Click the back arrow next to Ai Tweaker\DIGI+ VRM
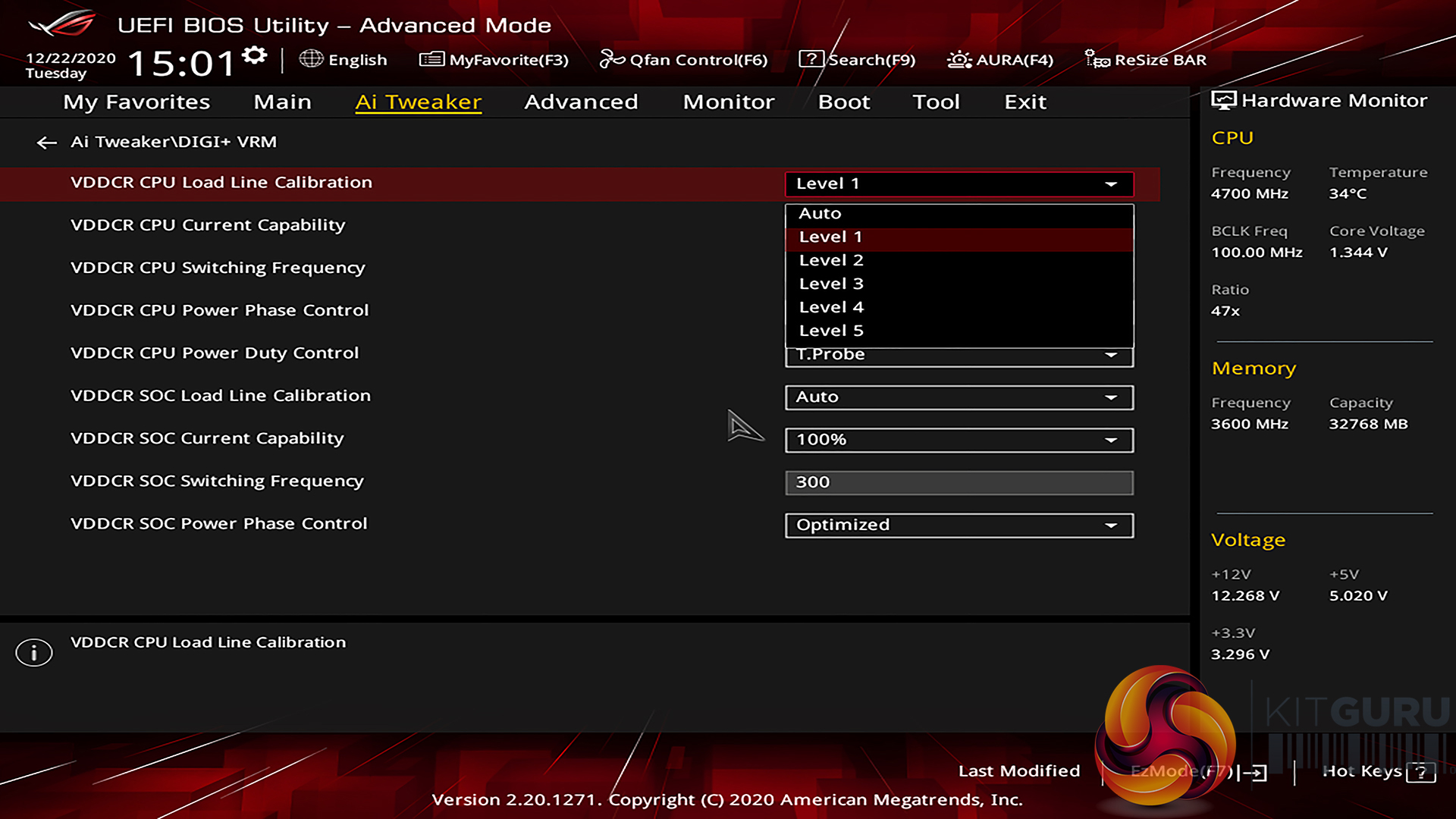 pos(47,143)
